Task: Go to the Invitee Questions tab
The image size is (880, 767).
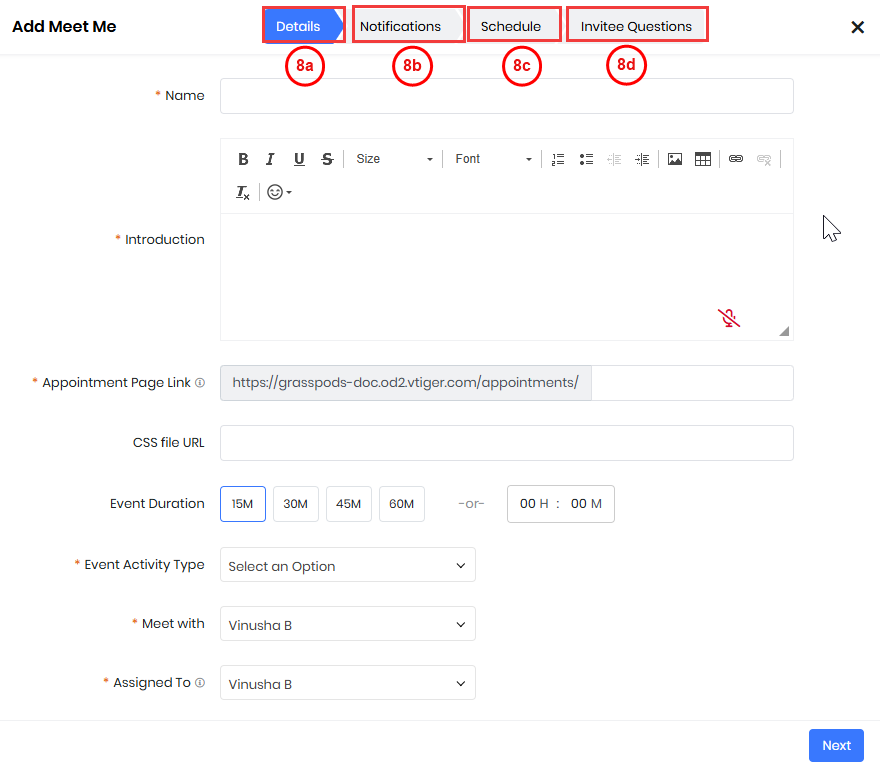Action: point(636,26)
